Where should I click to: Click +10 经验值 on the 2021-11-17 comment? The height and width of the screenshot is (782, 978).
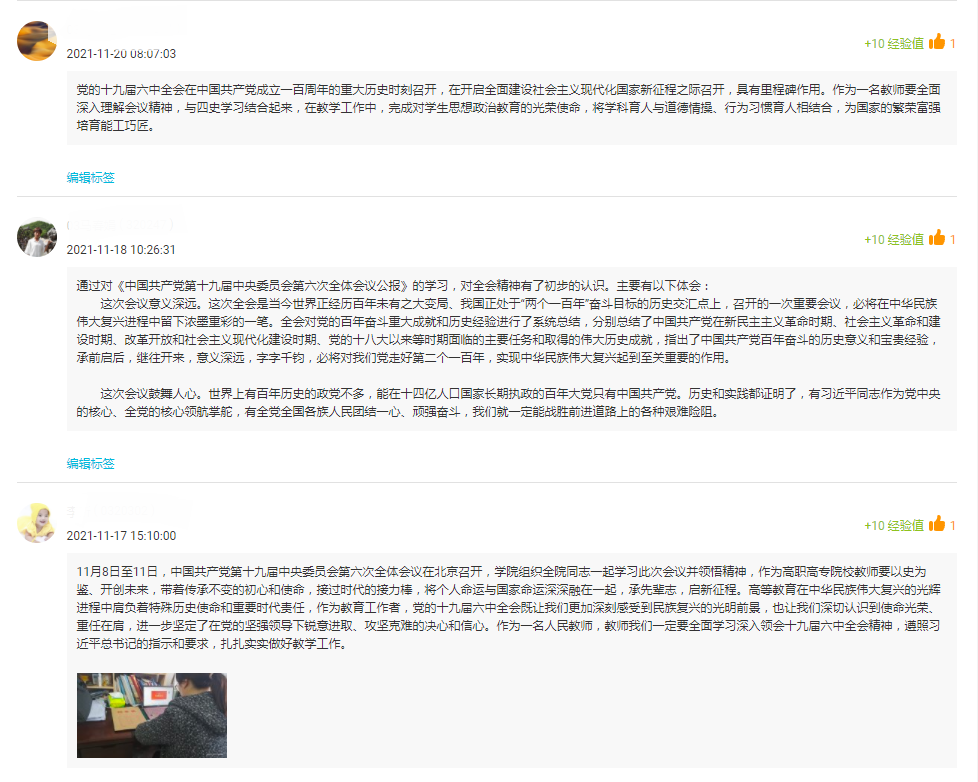click(x=893, y=526)
